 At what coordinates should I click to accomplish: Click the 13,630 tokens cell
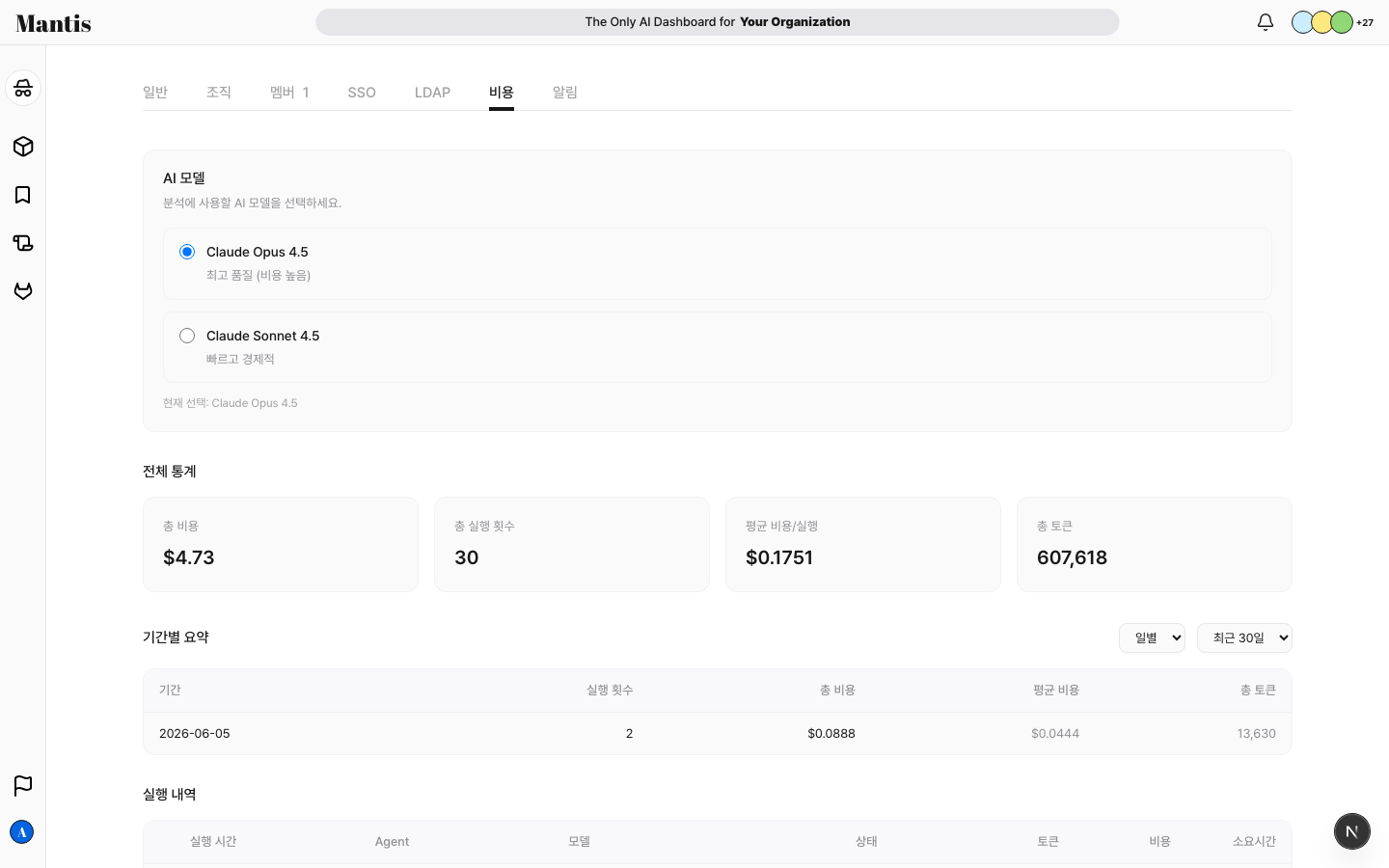click(x=1257, y=734)
